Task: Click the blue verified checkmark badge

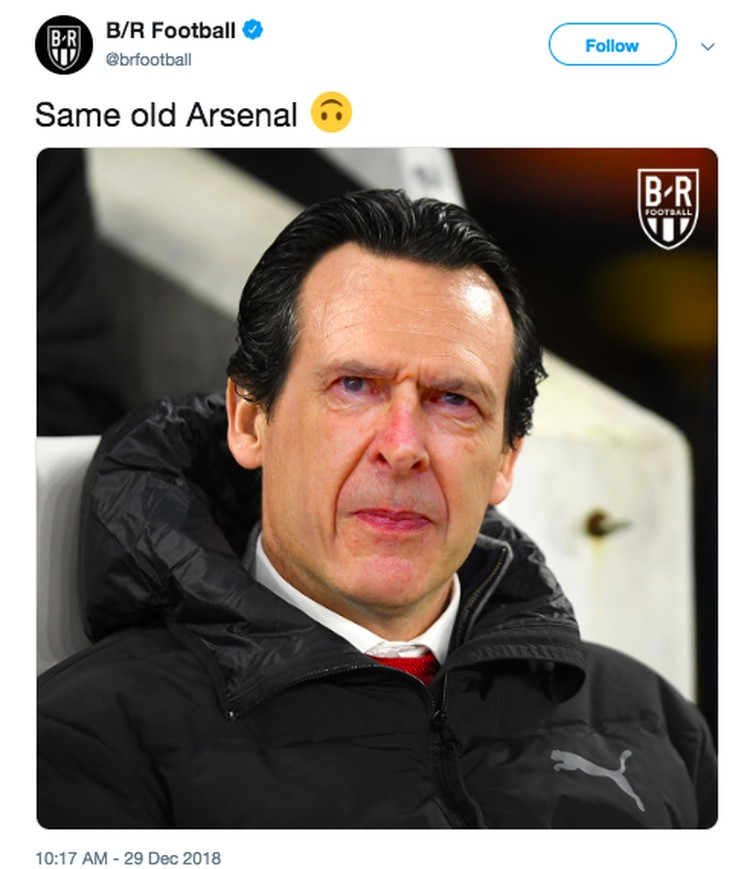Action: [x=253, y=29]
